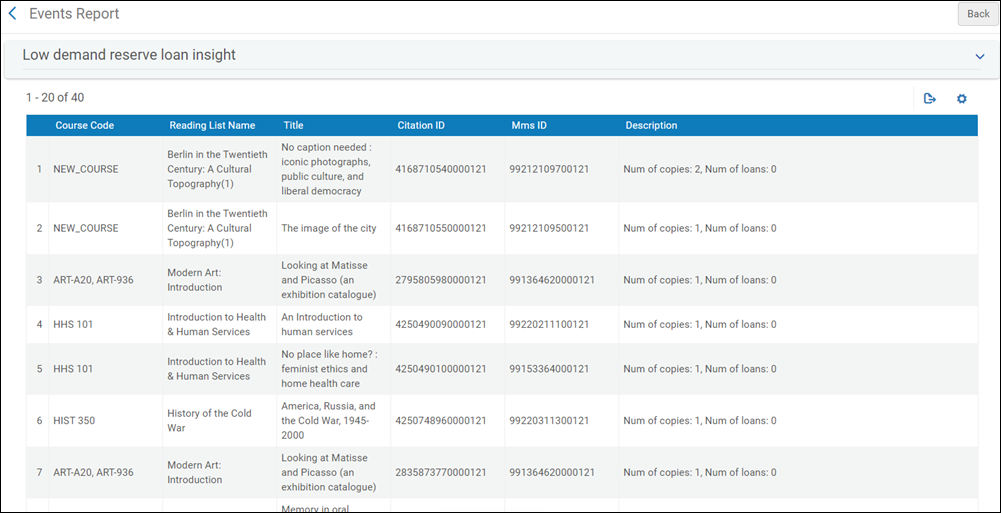Image resolution: width=1001 pixels, height=513 pixels.
Task: Click Citation ID 4168710540000121
Action: pos(441,169)
